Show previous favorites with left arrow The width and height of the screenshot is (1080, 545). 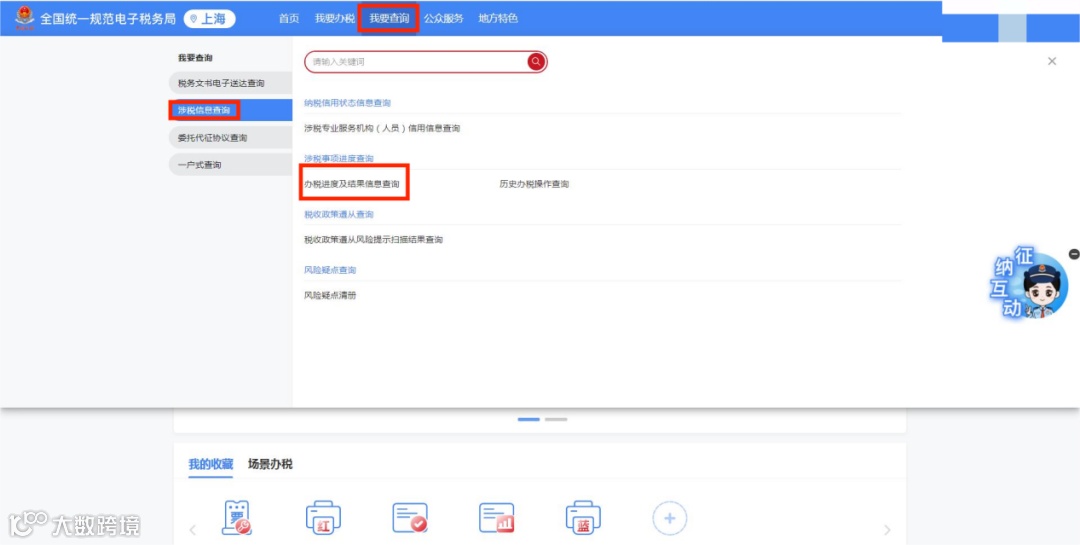pyautogui.click(x=193, y=530)
